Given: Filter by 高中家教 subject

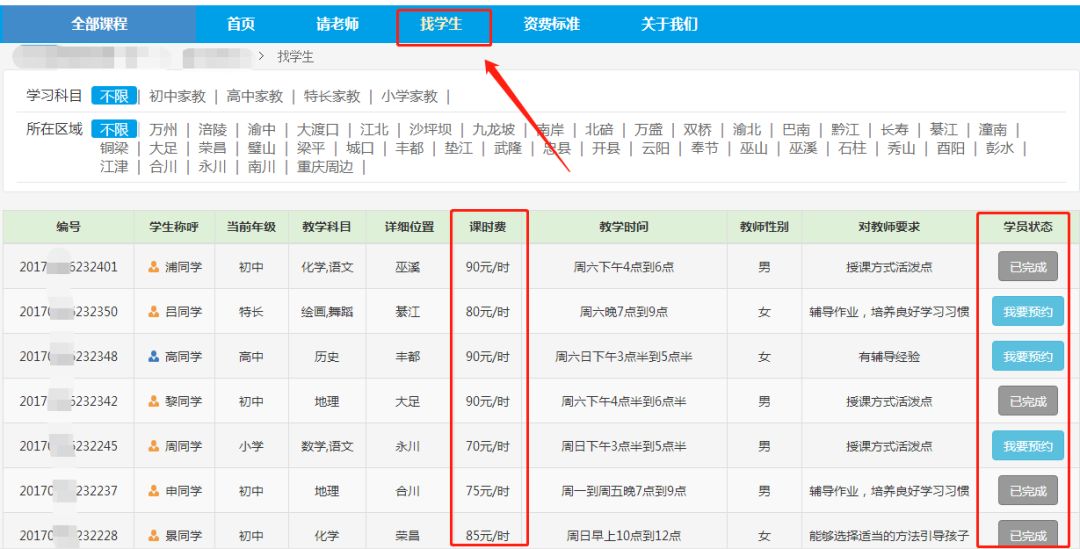Looking at the screenshot, I should click(255, 96).
